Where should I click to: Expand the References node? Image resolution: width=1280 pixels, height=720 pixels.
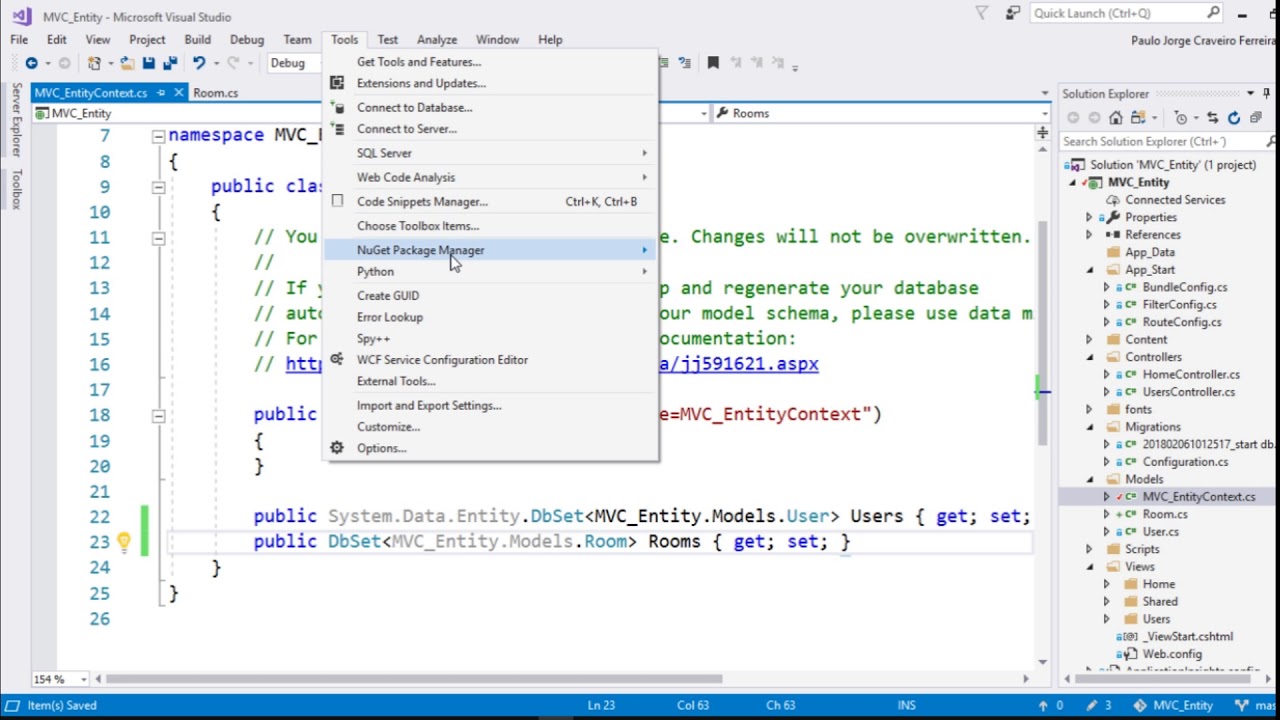(x=1090, y=235)
